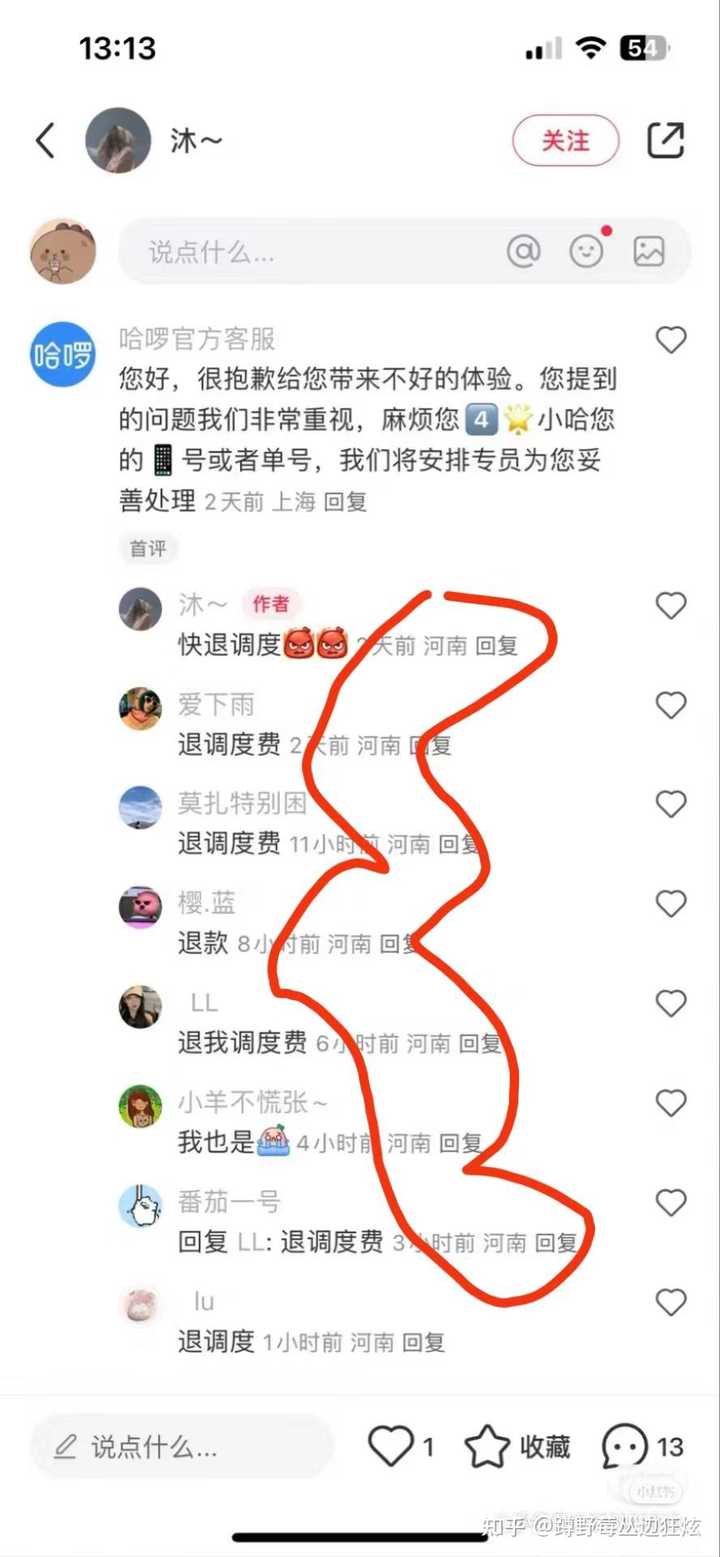This screenshot has height=1557, width=720.
Task: Focus the bottom 说点什么 input field
Action: pyautogui.click(x=181, y=1446)
